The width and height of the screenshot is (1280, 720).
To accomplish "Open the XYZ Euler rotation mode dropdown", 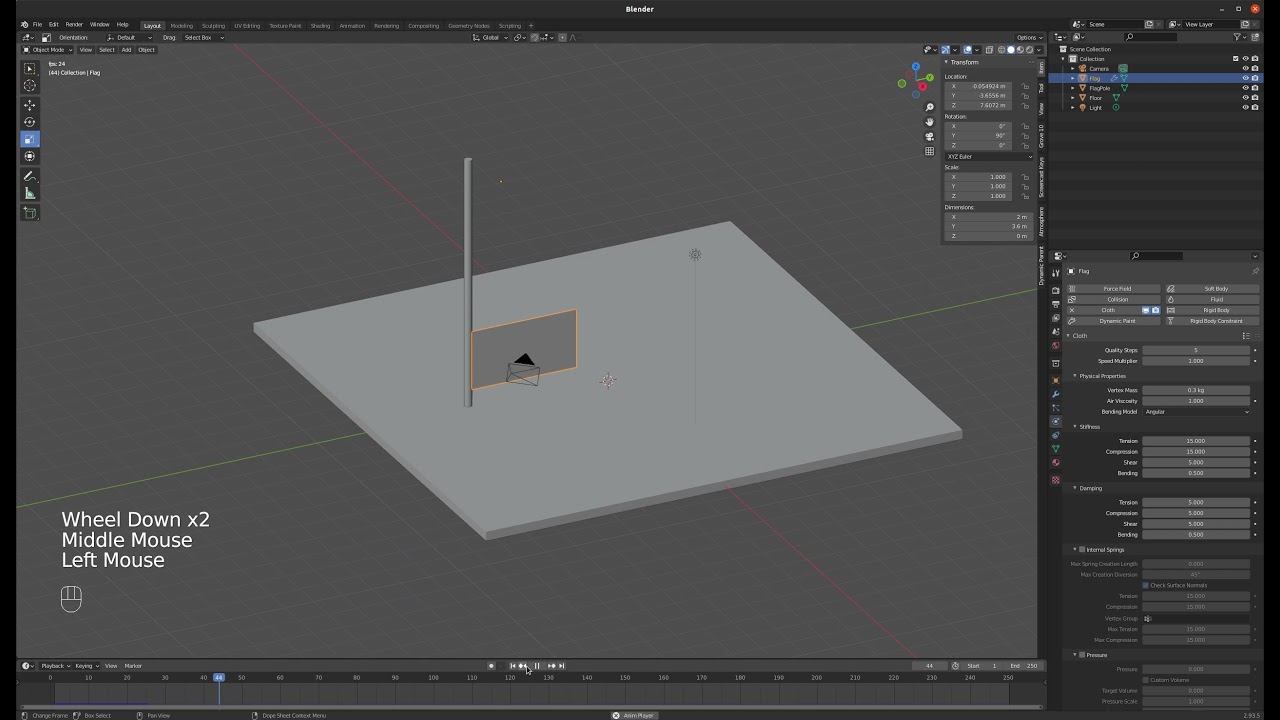I will [x=989, y=156].
